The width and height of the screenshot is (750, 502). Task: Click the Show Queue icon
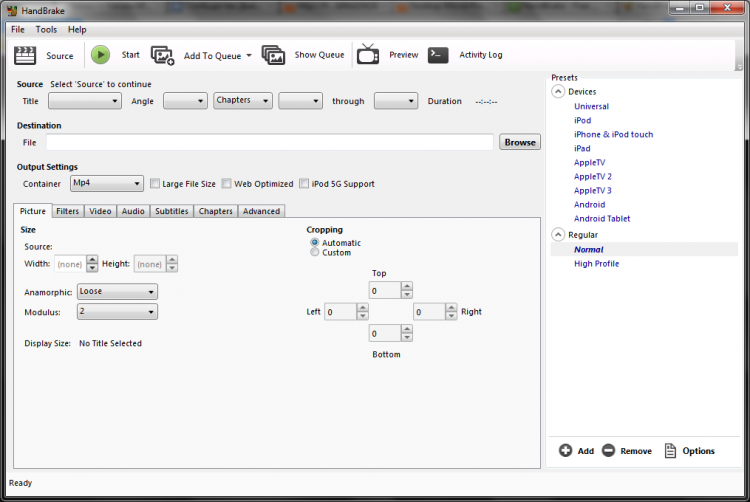273,55
